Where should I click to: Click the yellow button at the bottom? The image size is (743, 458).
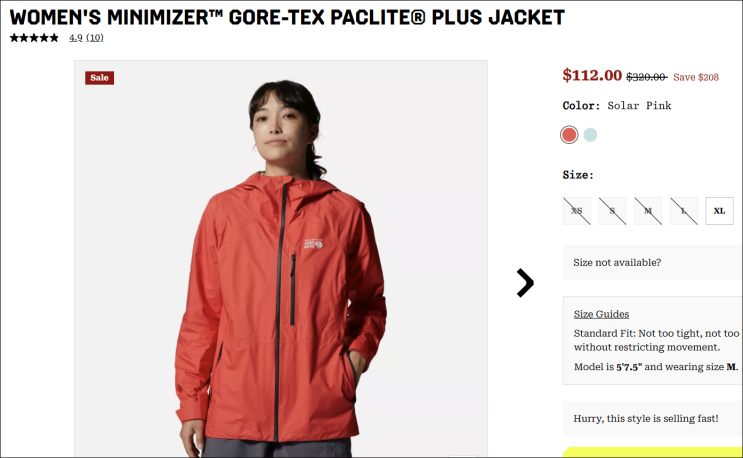pyautogui.click(x=652, y=452)
